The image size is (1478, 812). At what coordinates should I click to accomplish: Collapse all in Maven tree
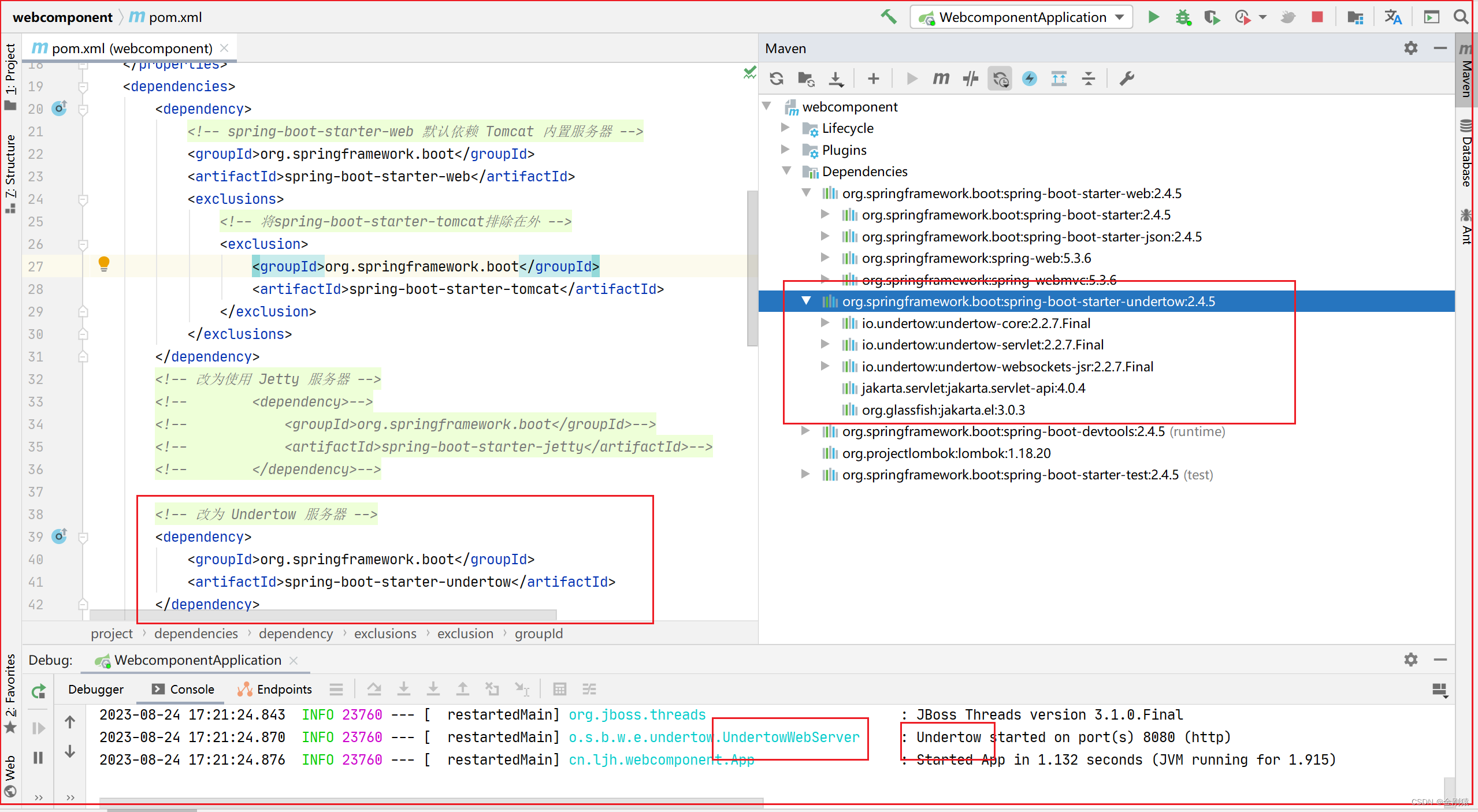[x=1089, y=79]
